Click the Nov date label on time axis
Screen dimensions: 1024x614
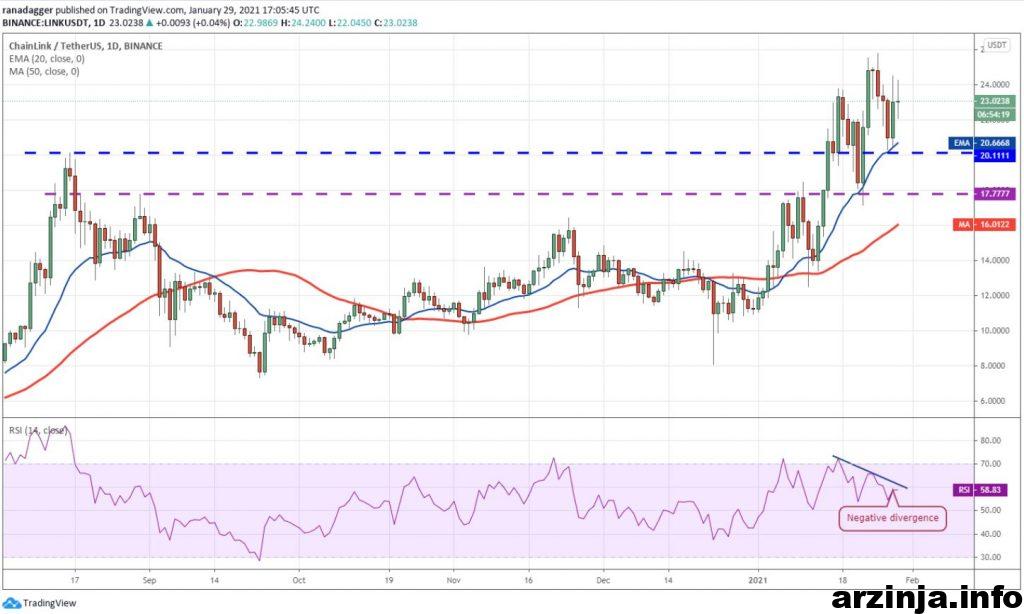[455, 579]
